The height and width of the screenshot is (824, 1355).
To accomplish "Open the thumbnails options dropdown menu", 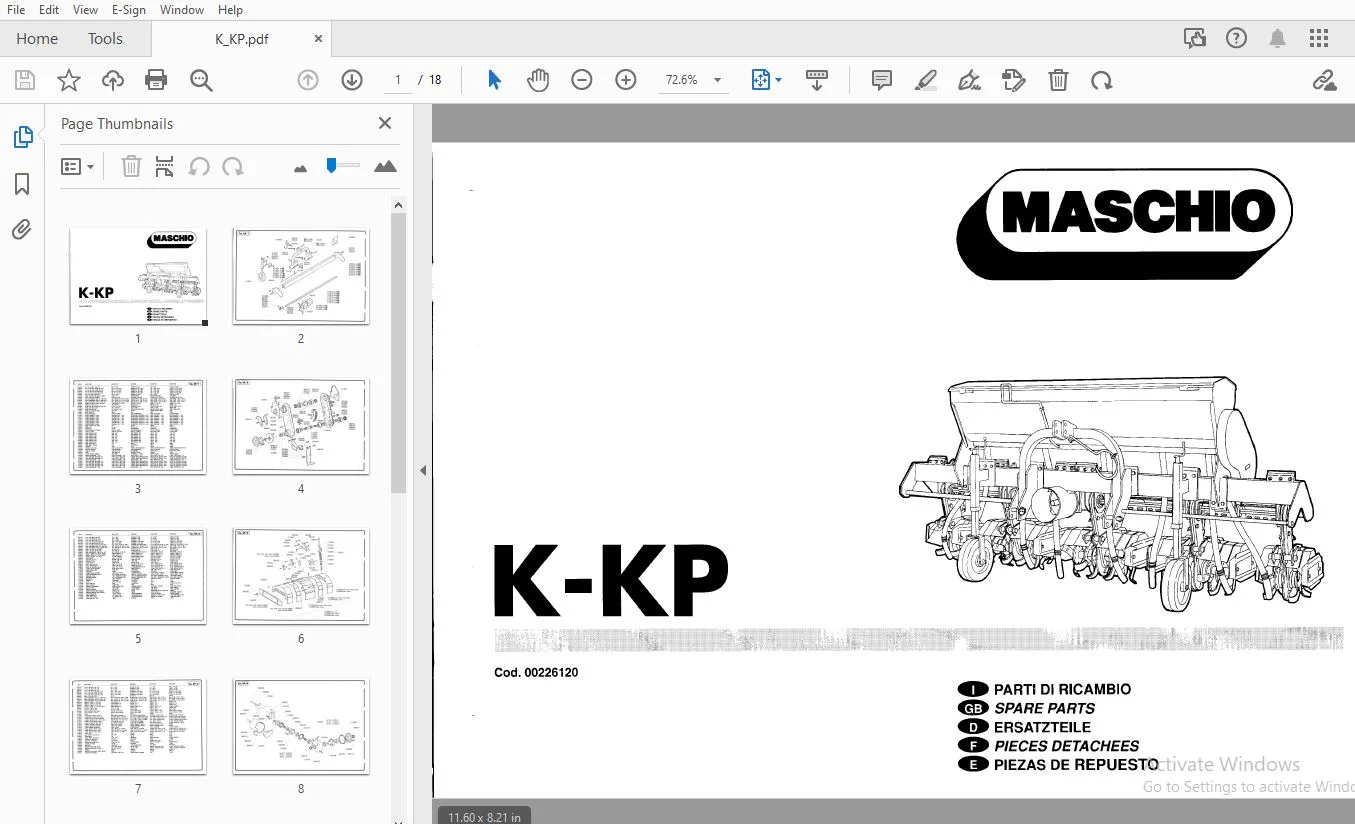I will pos(77,167).
